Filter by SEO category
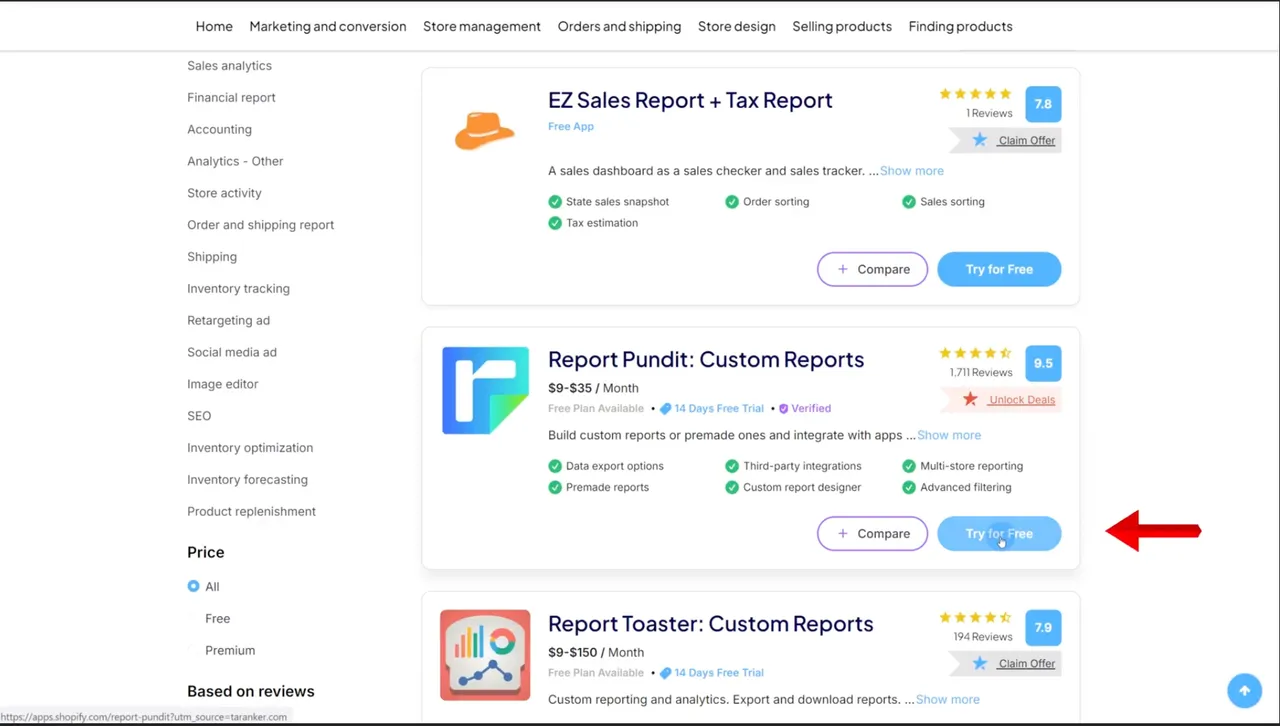The image size is (1280, 726). pyautogui.click(x=199, y=416)
